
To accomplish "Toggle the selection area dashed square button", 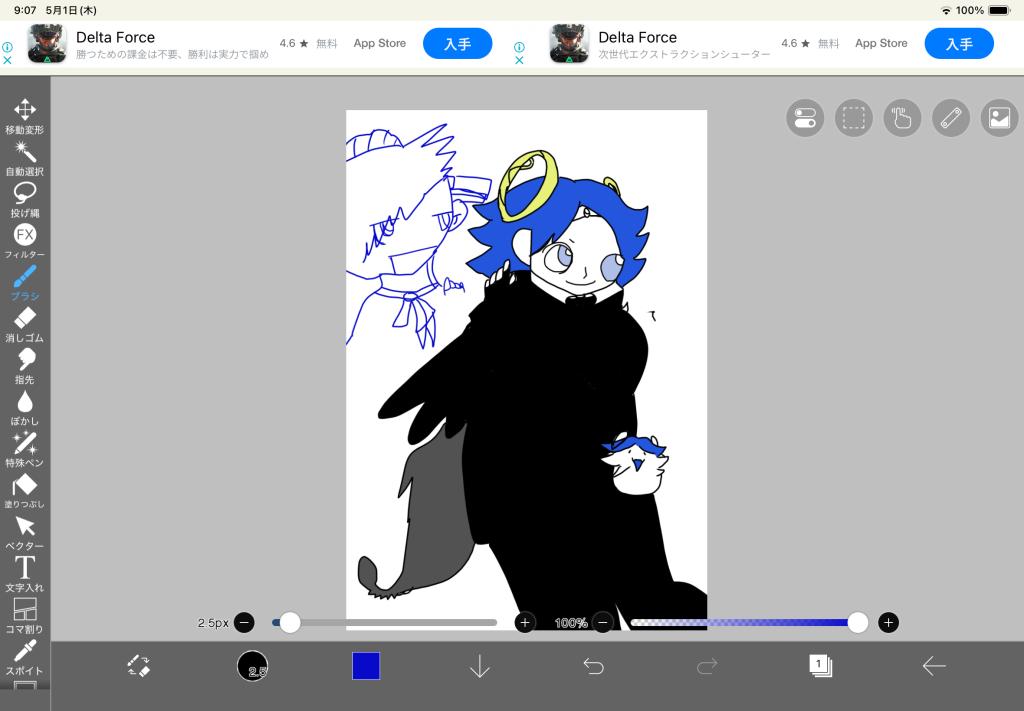I will pyautogui.click(x=853, y=118).
